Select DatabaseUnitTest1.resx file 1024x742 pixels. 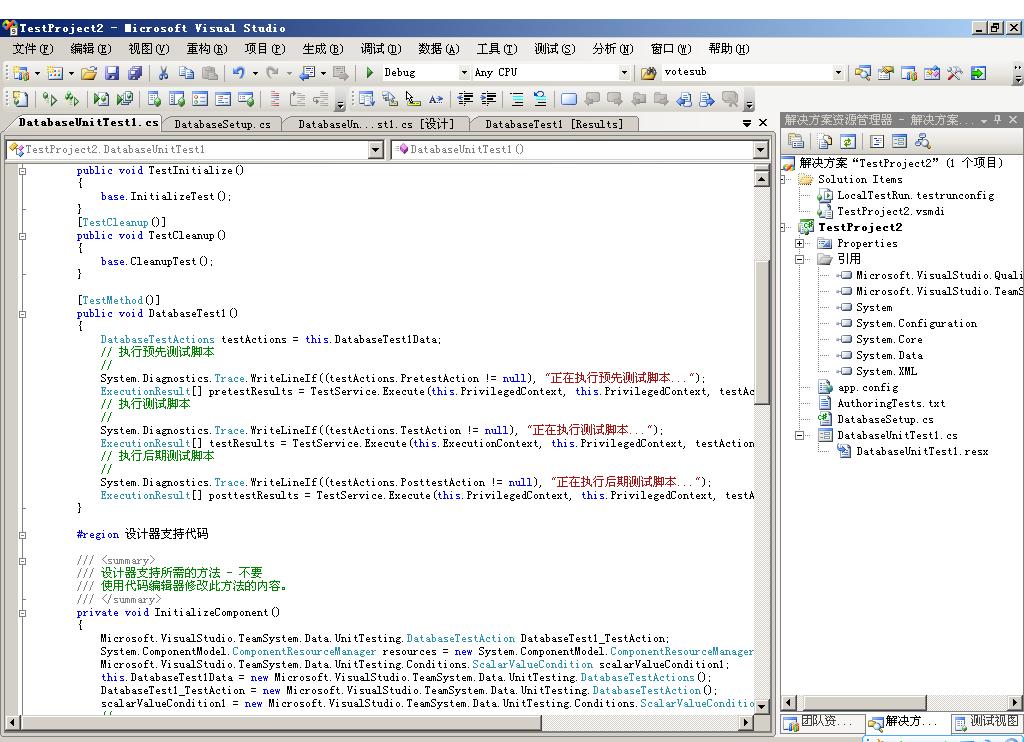[922, 451]
